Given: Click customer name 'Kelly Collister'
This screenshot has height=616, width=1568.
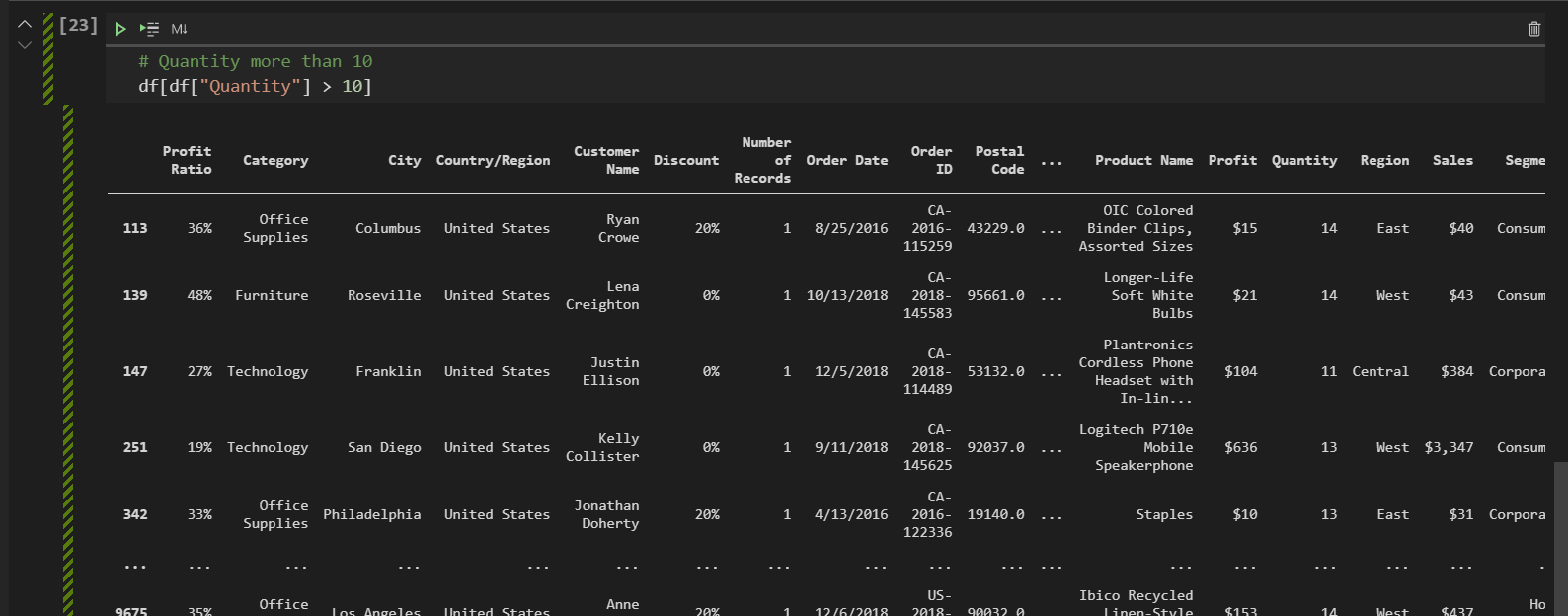Looking at the screenshot, I should click(x=602, y=447).
